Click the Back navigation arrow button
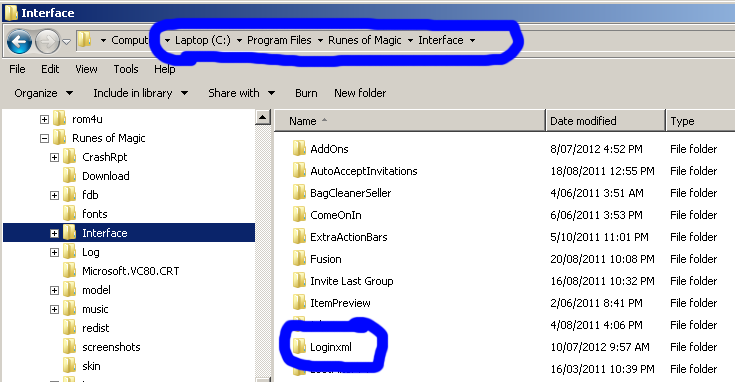The height and width of the screenshot is (382, 735). 19,42
